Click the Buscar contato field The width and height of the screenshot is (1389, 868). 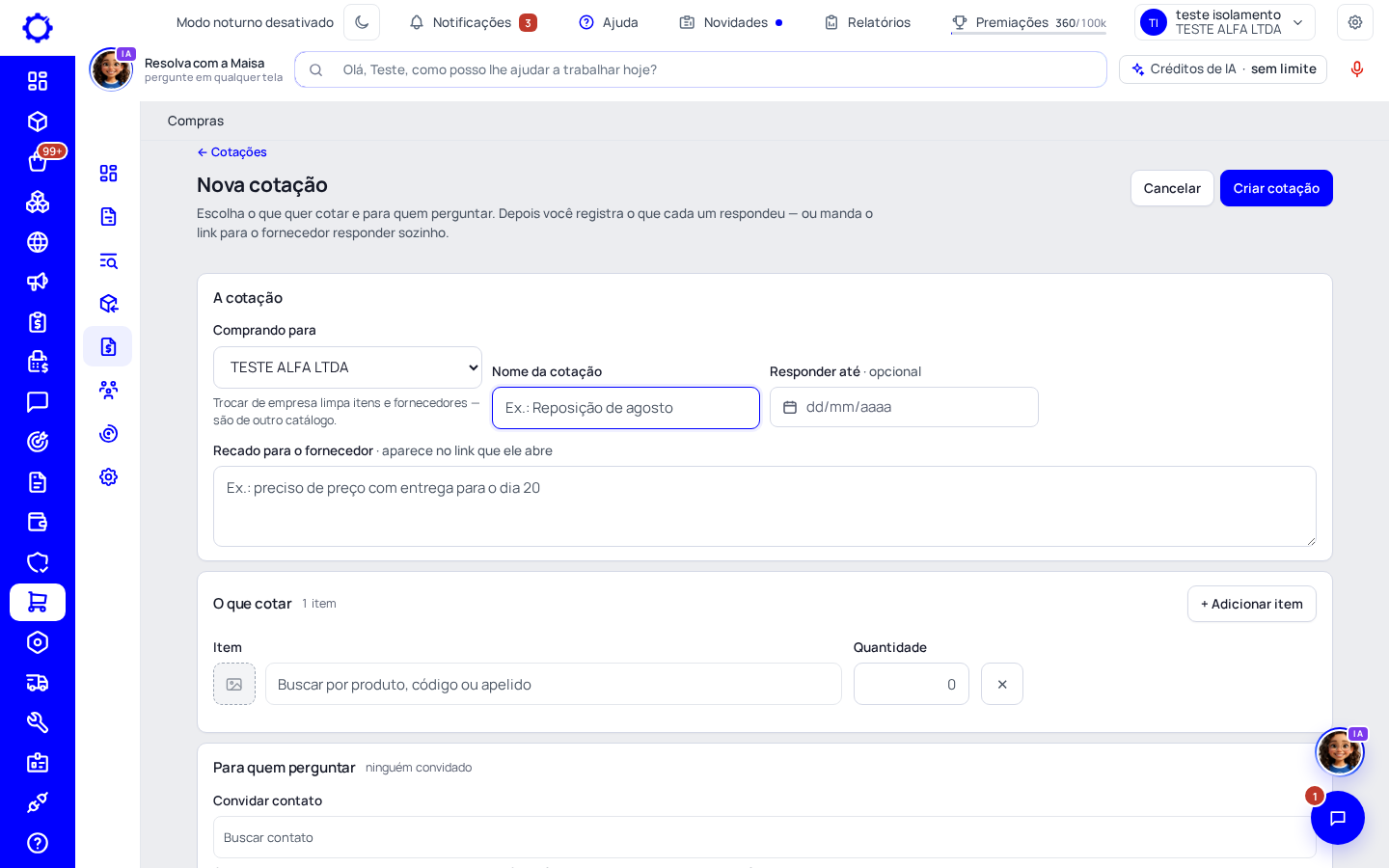765,837
